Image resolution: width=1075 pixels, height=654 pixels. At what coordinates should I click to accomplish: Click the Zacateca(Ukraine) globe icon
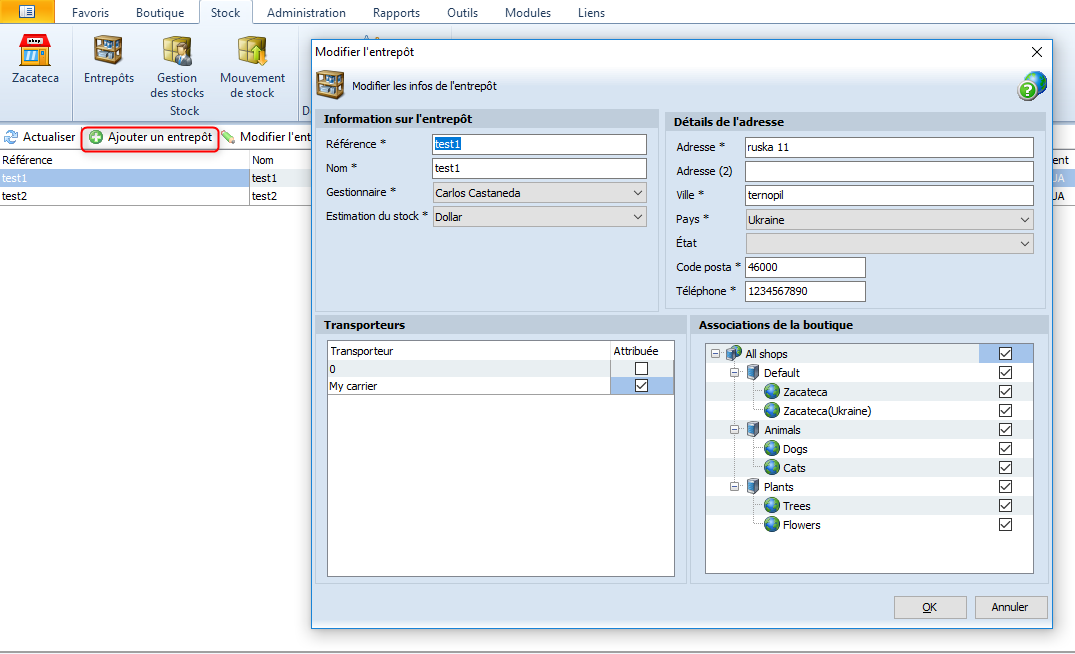click(772, 411)
